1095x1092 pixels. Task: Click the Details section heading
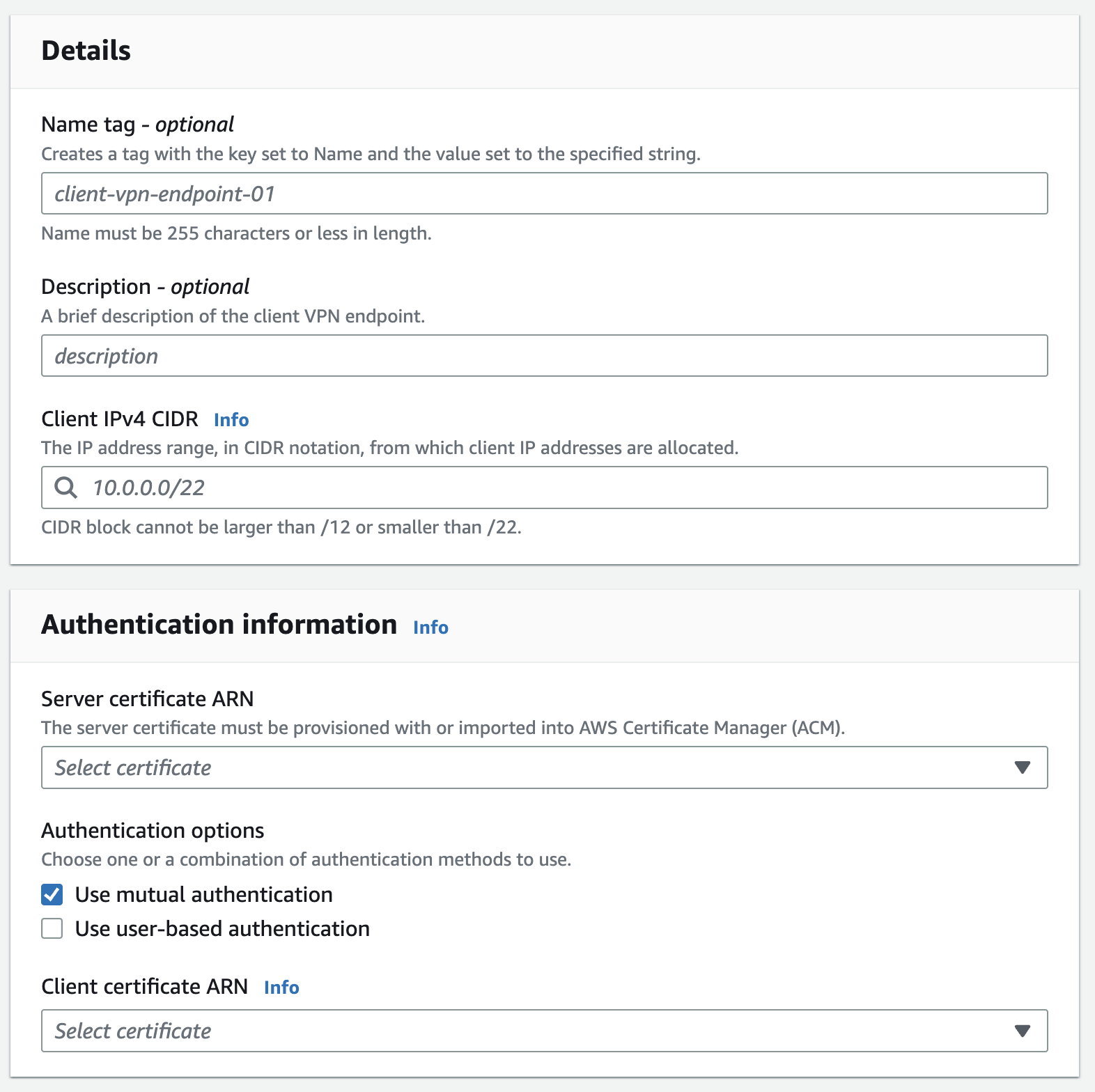pos(86,51)
